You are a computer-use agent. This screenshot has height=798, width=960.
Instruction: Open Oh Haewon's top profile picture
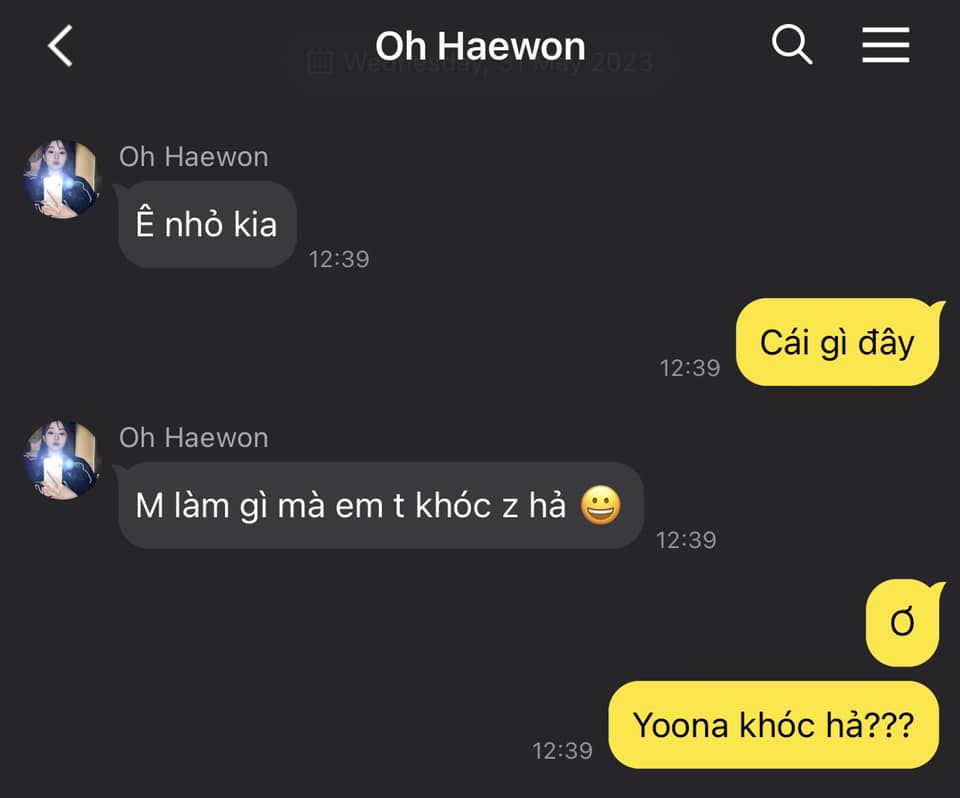pos(61,178)
